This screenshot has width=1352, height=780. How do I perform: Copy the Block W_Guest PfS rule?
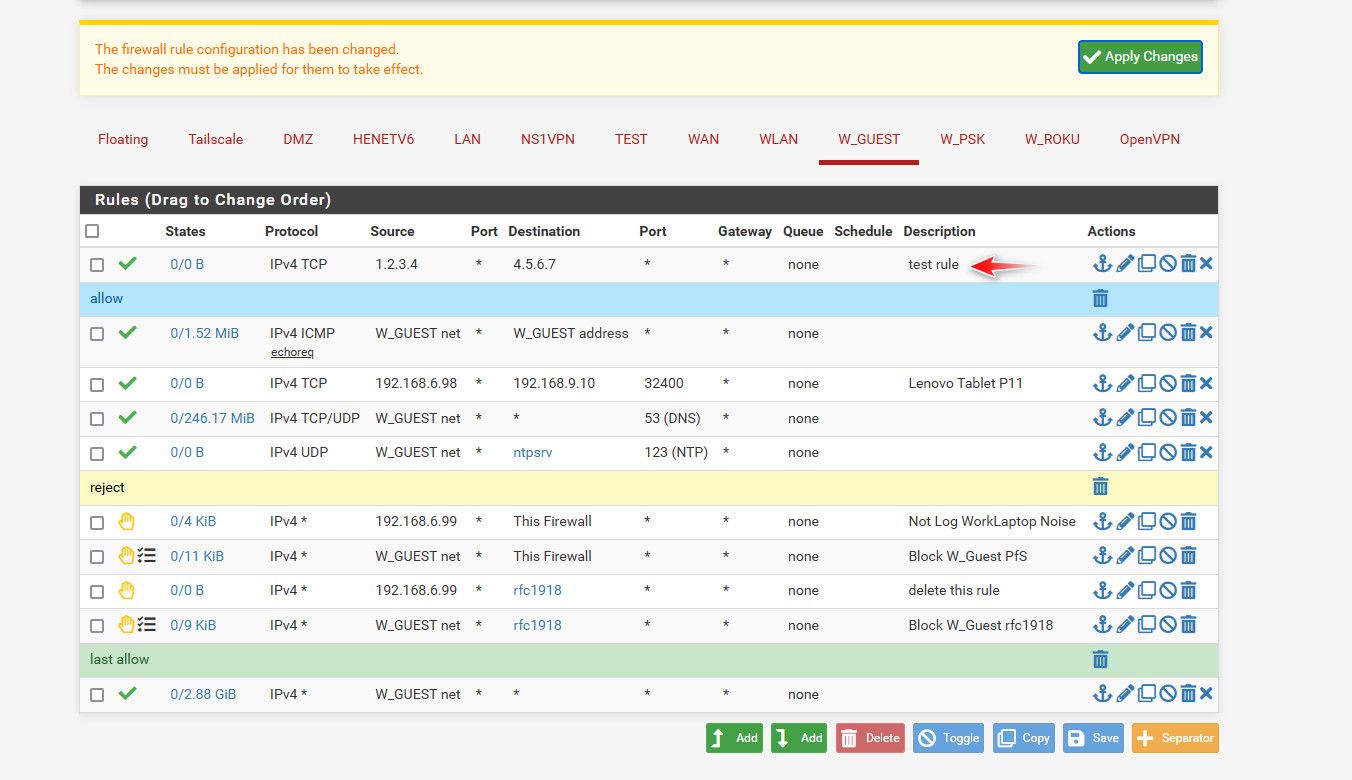[x=1146, y=556]
